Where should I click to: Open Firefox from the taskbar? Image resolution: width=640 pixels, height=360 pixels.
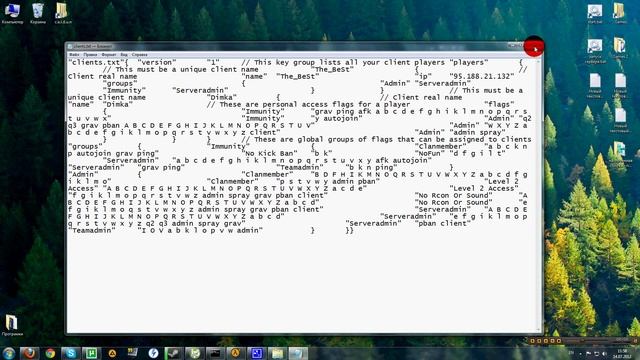tap(29, 353)
